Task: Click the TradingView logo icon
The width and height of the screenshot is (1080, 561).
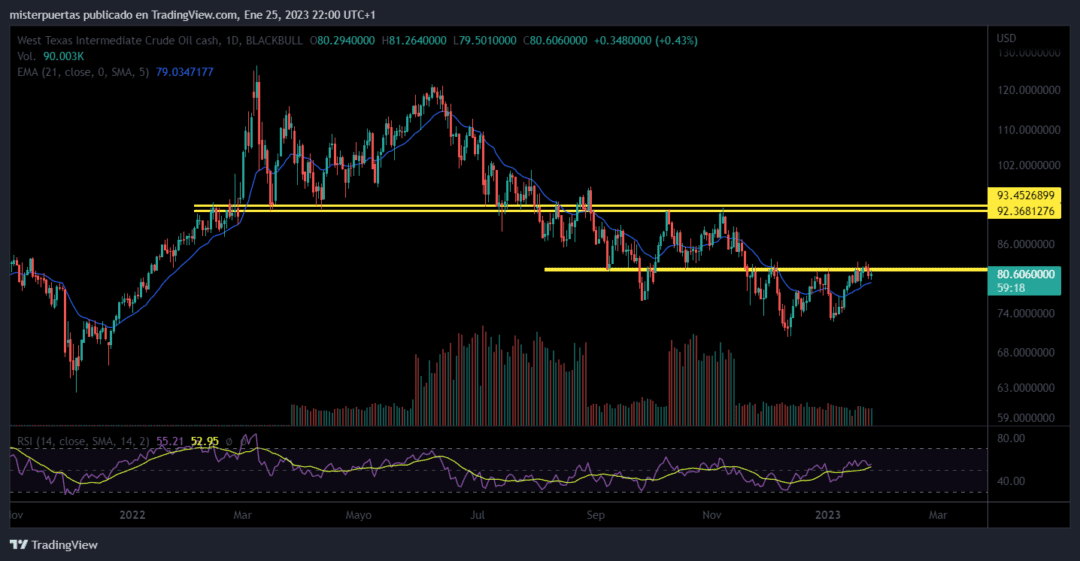Action: tap(19, 544)
